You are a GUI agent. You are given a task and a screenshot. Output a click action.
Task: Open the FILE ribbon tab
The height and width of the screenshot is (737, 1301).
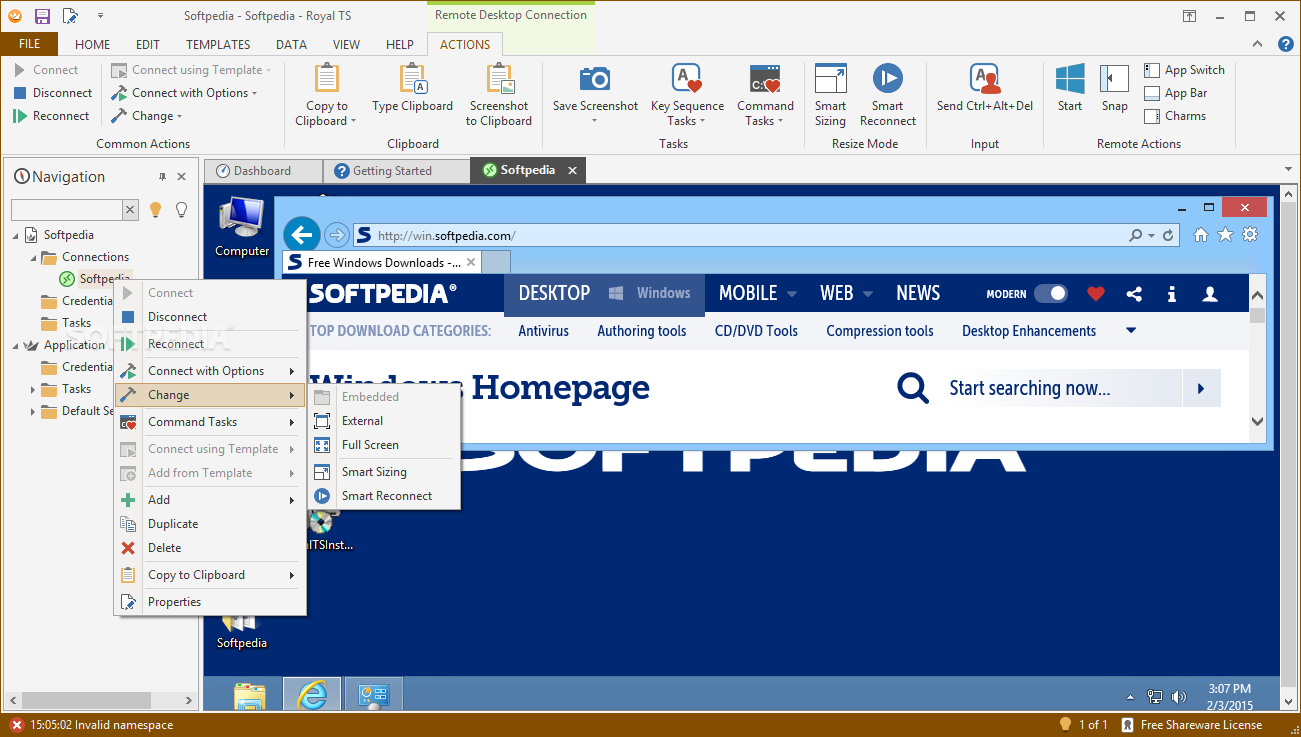[x=29, y=44]
